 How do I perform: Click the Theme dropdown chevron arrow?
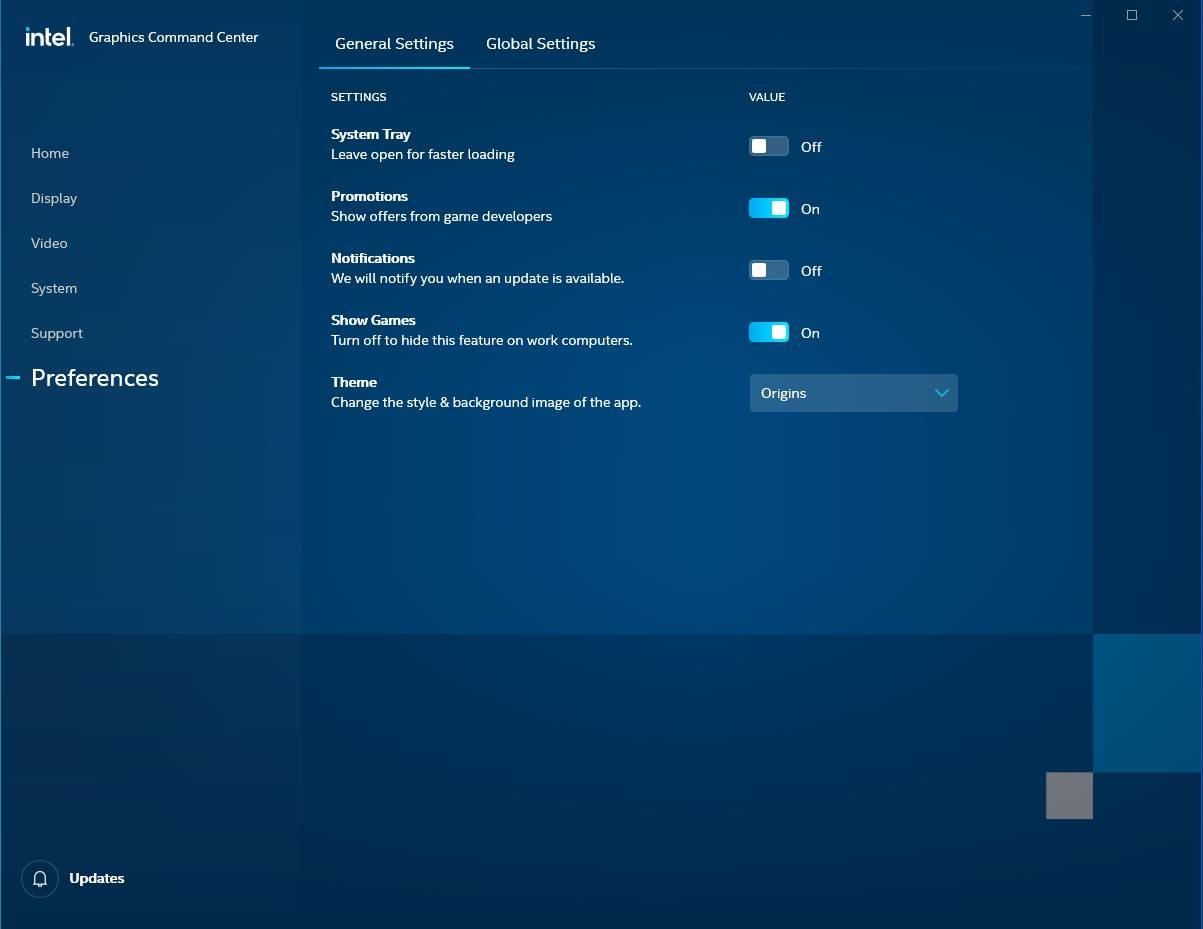[941, 393]
